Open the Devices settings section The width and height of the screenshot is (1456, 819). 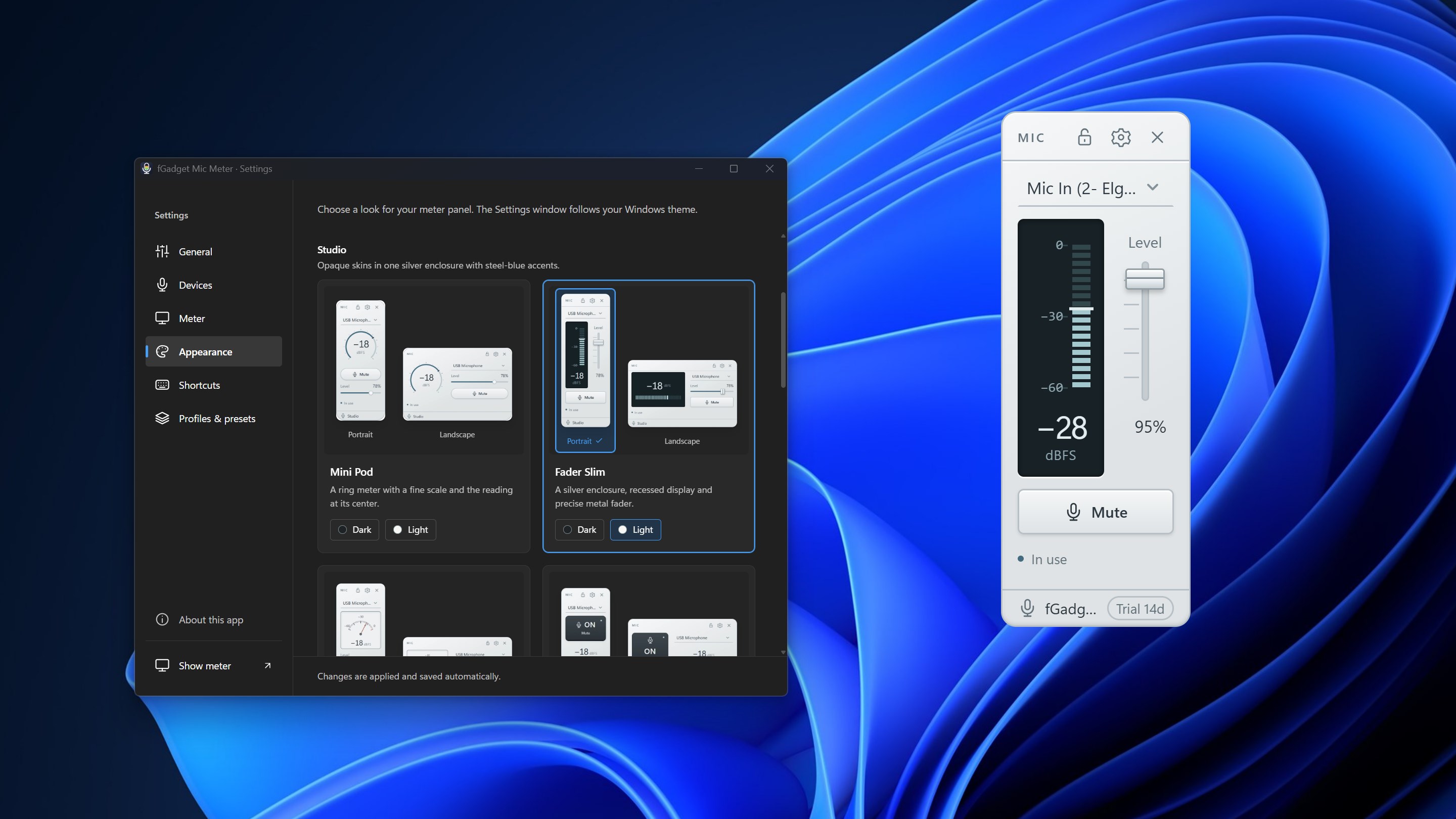coord(214,285)
